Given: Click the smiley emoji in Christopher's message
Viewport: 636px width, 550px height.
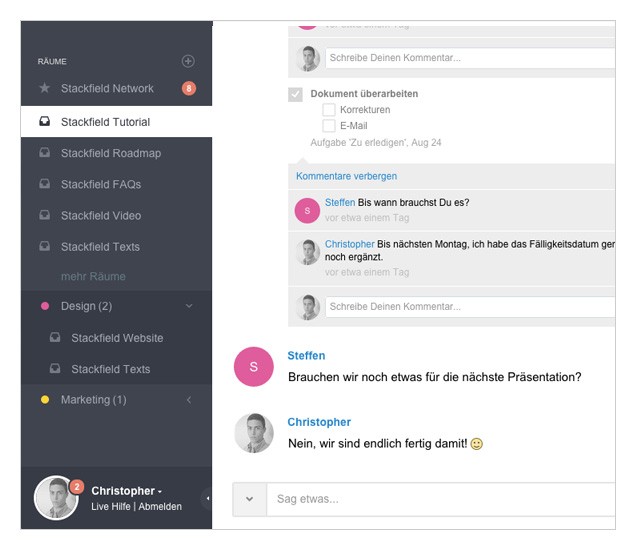Looking at the screenshot, I should (x=477, y=444).
